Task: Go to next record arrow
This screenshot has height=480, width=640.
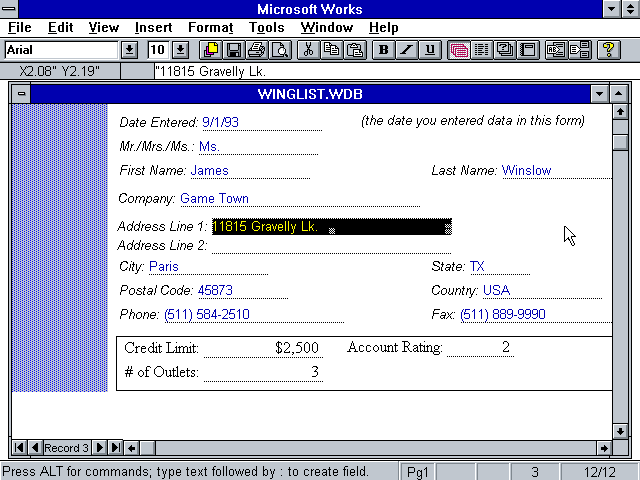Action: [100, 448]
